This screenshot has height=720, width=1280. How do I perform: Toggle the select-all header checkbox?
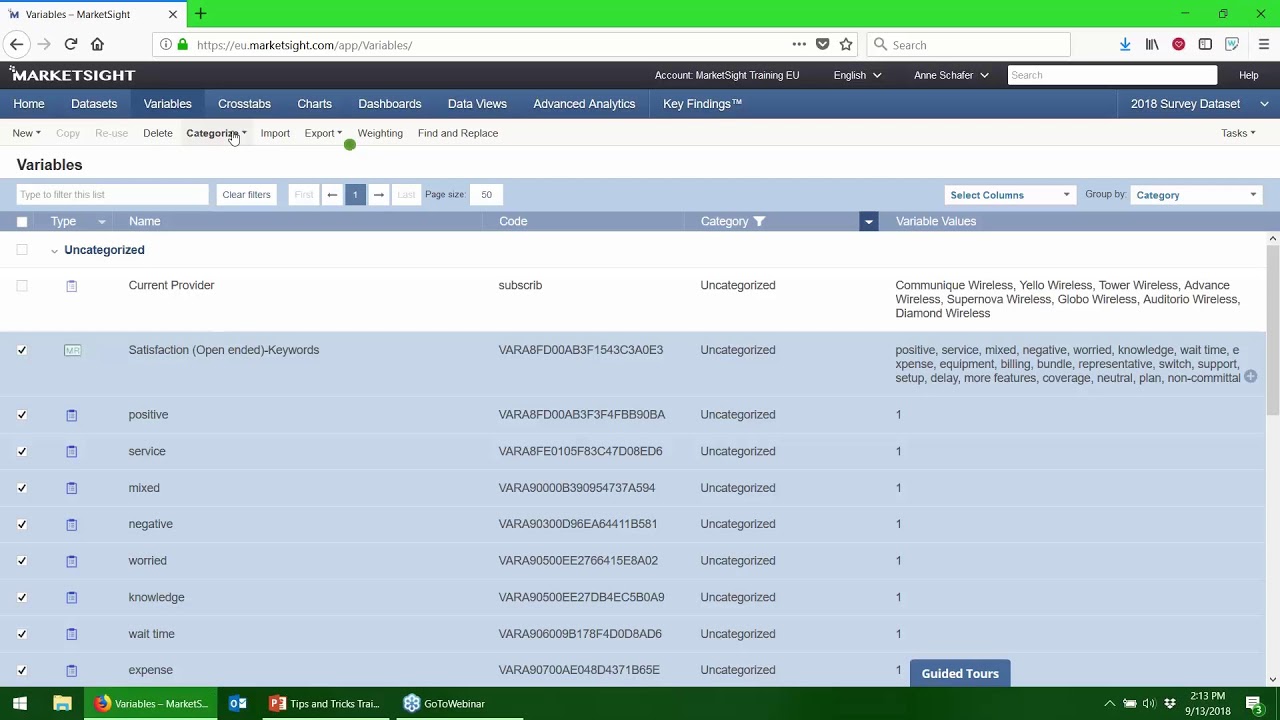[x=22, y=221]
